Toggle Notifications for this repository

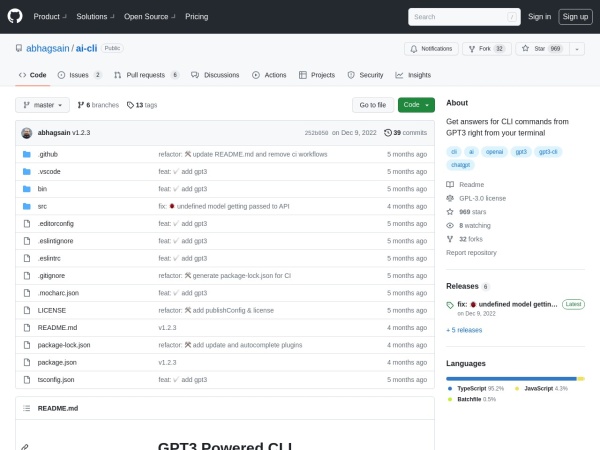tap(431, 48)
